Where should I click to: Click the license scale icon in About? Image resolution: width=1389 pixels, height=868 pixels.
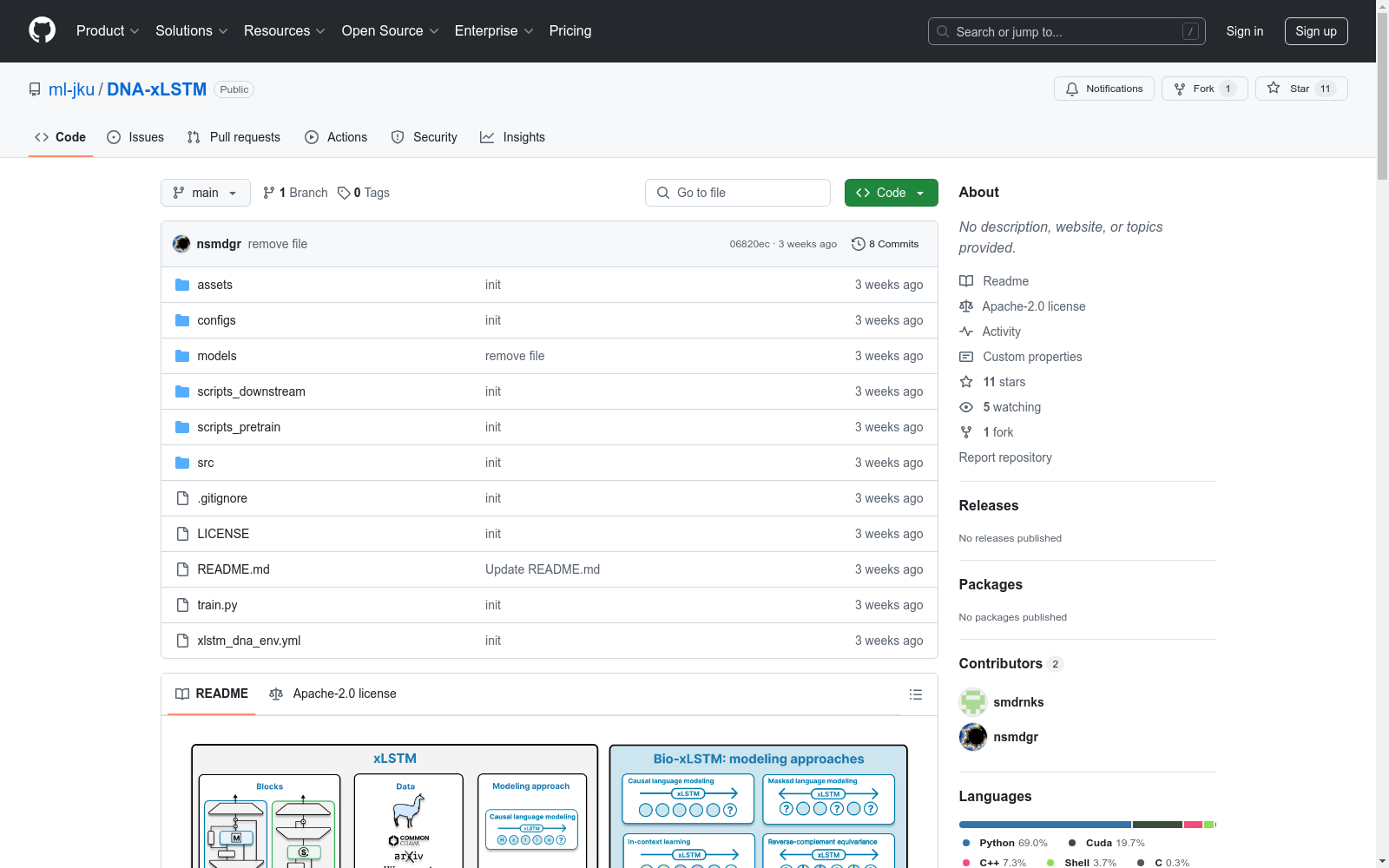tap(966, 306)
